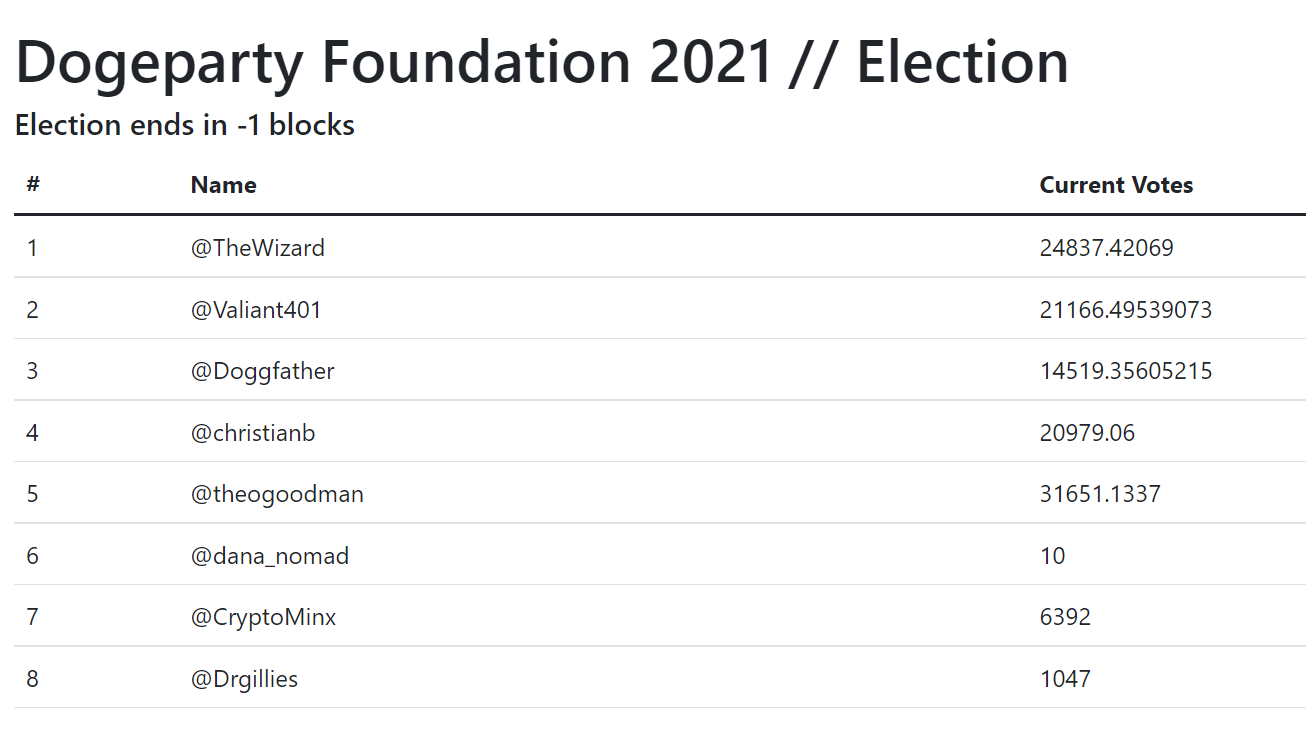Select candidate @CryptoMinx
The height and width of the screenshot is (746, 1306).
[264, 617]
